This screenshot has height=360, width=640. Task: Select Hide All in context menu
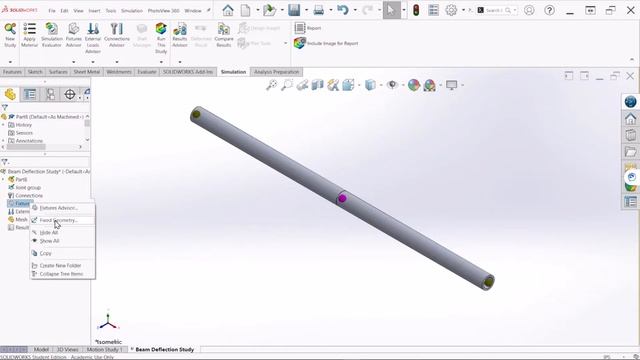62,232
